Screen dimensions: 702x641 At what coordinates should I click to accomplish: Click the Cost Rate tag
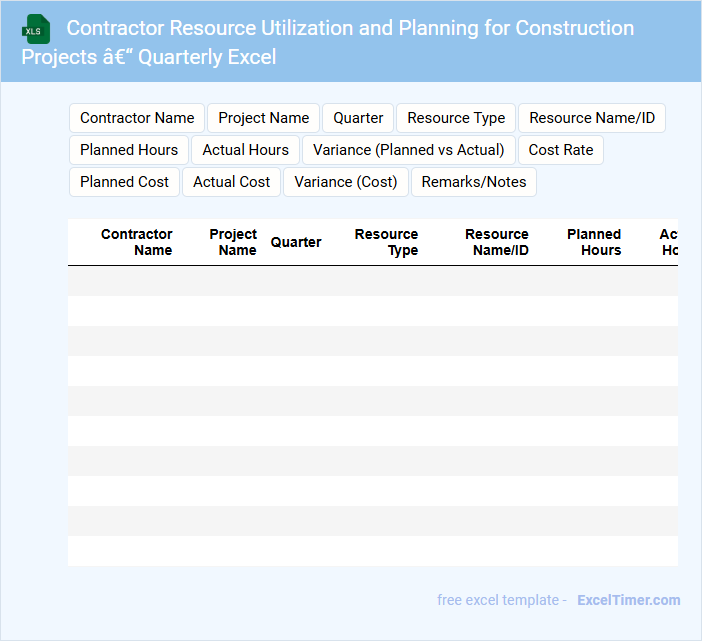pos(561,150)
